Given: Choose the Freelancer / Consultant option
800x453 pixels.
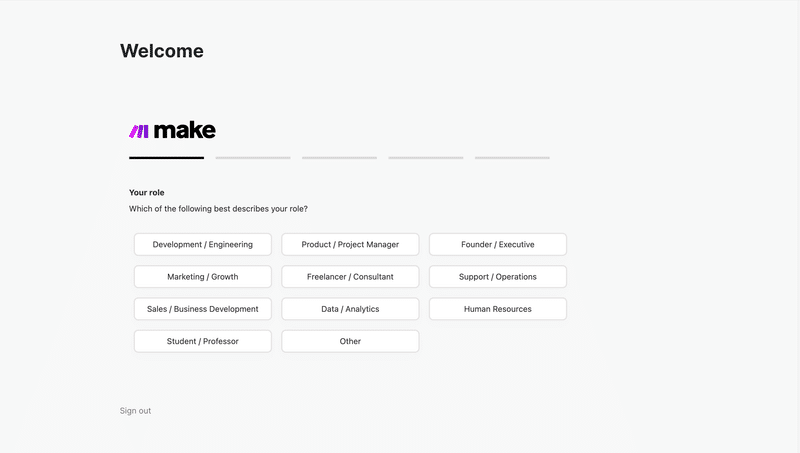Looking at the screenshot, I should (x=350, y=276).
